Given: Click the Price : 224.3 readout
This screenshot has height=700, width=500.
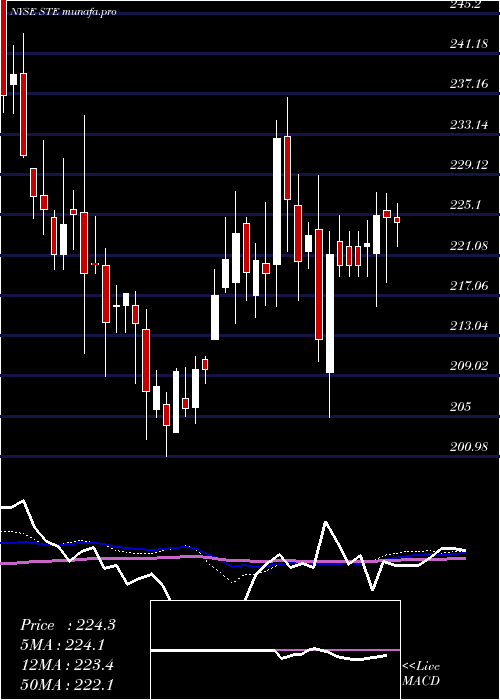Looking at the screenshot, I should (68, 625).
